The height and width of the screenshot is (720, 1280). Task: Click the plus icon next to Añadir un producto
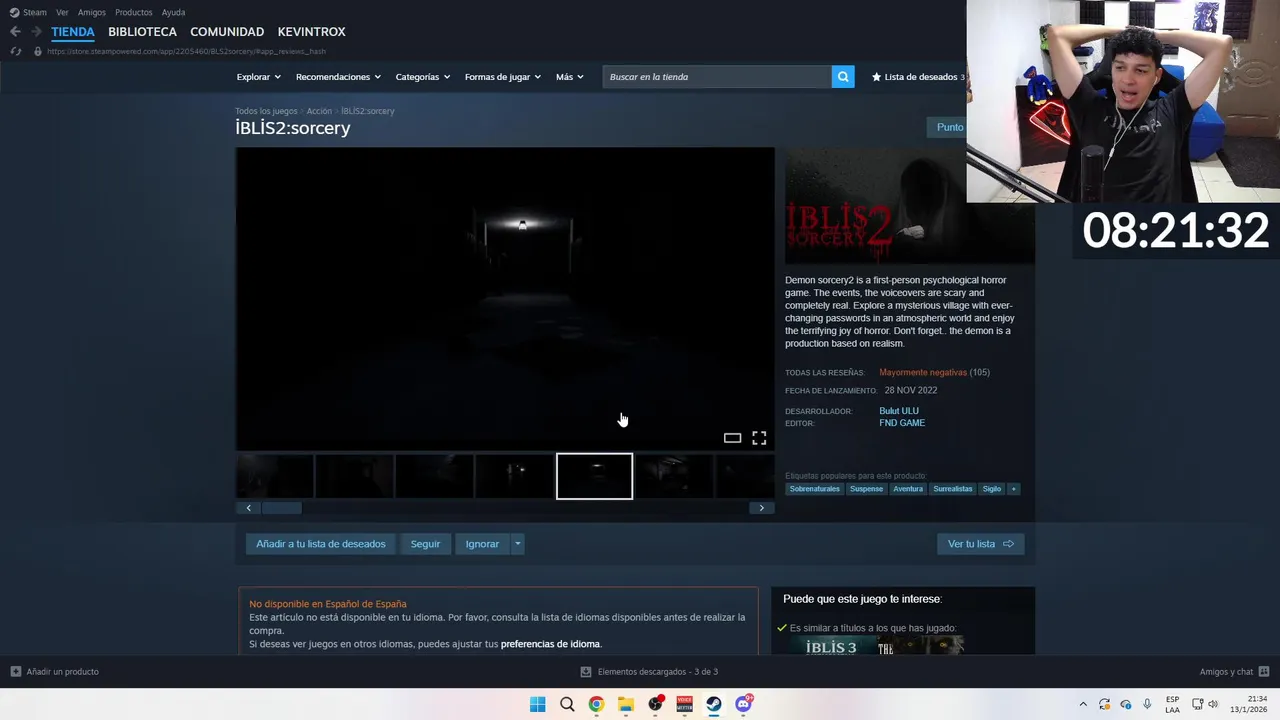tap(15, 672)
